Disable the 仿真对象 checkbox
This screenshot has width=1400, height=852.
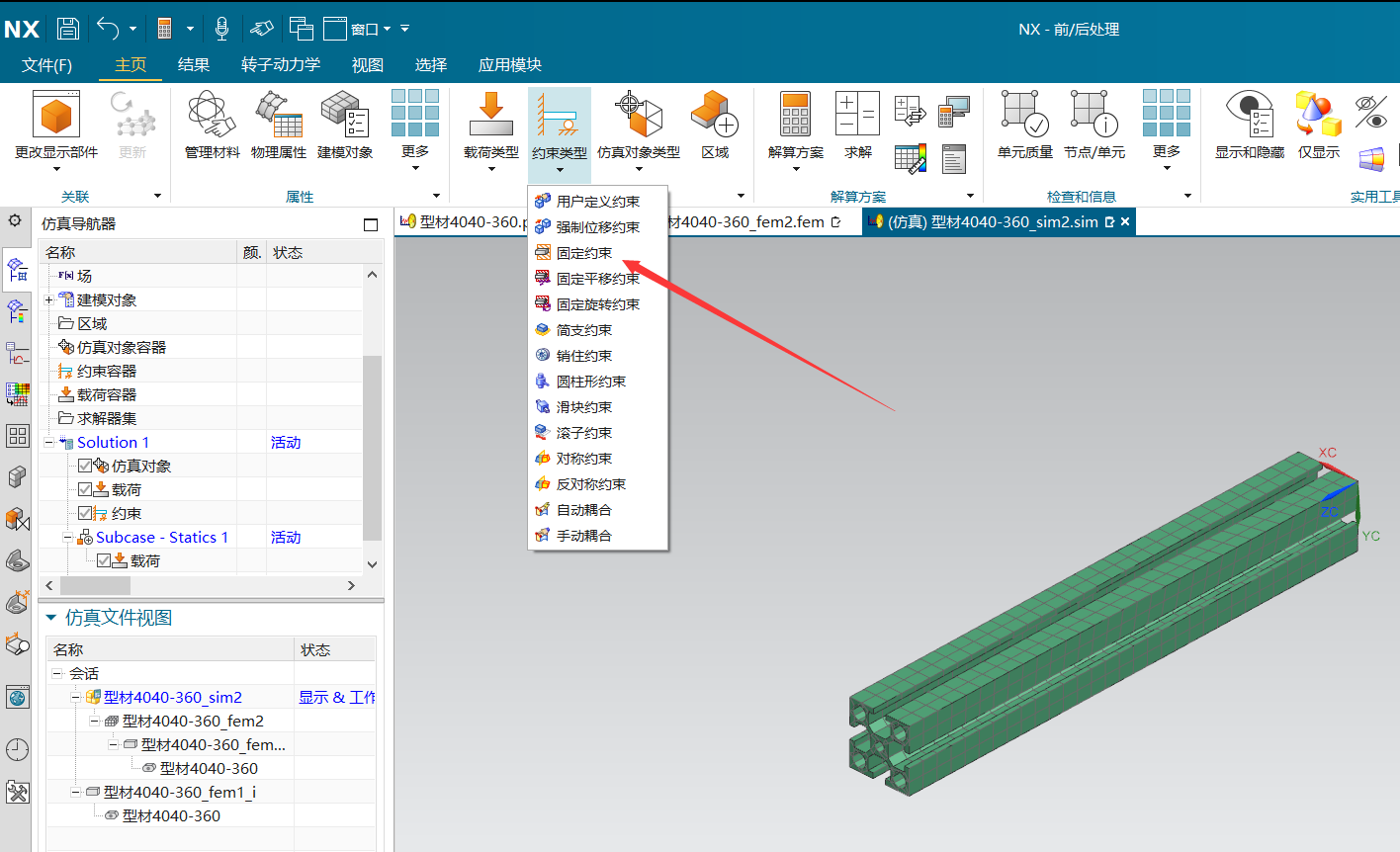click(85, 465)
